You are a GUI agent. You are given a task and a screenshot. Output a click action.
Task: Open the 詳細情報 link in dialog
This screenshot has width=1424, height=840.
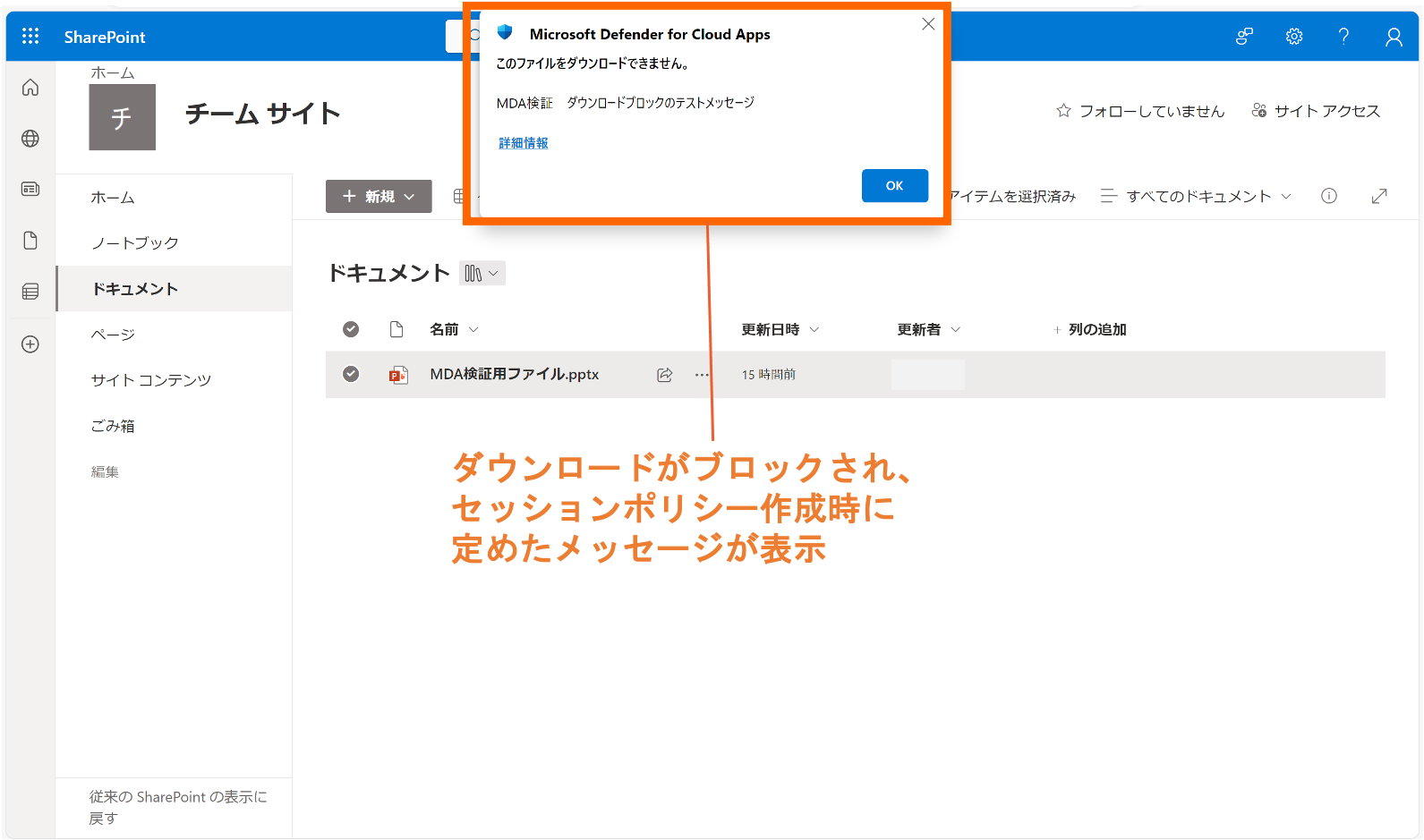pos(524,143)
